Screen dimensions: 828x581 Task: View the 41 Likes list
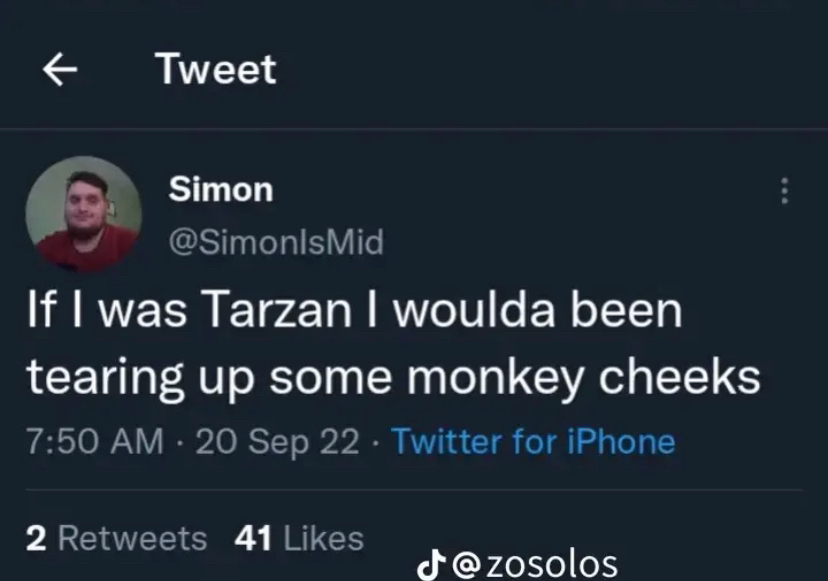click(x=299, y=539)
